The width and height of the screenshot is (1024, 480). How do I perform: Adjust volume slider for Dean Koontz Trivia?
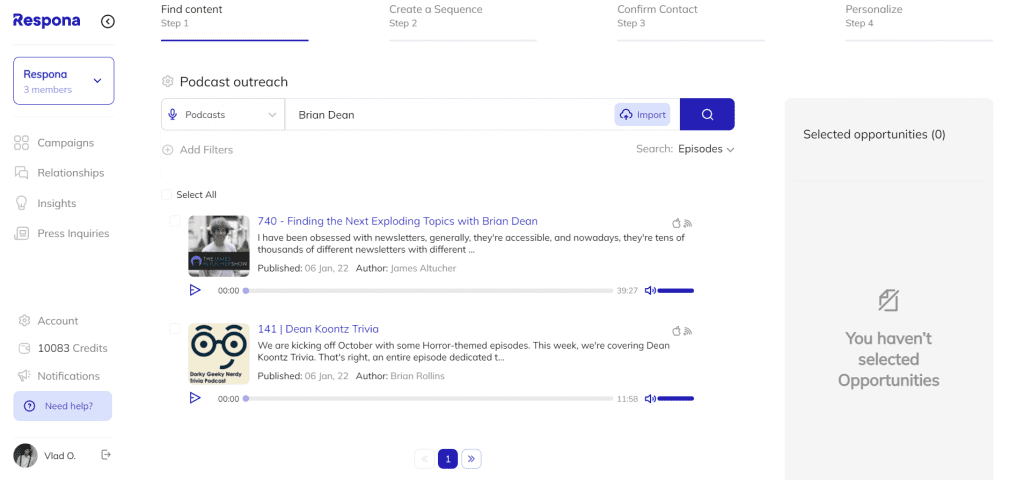676,398
